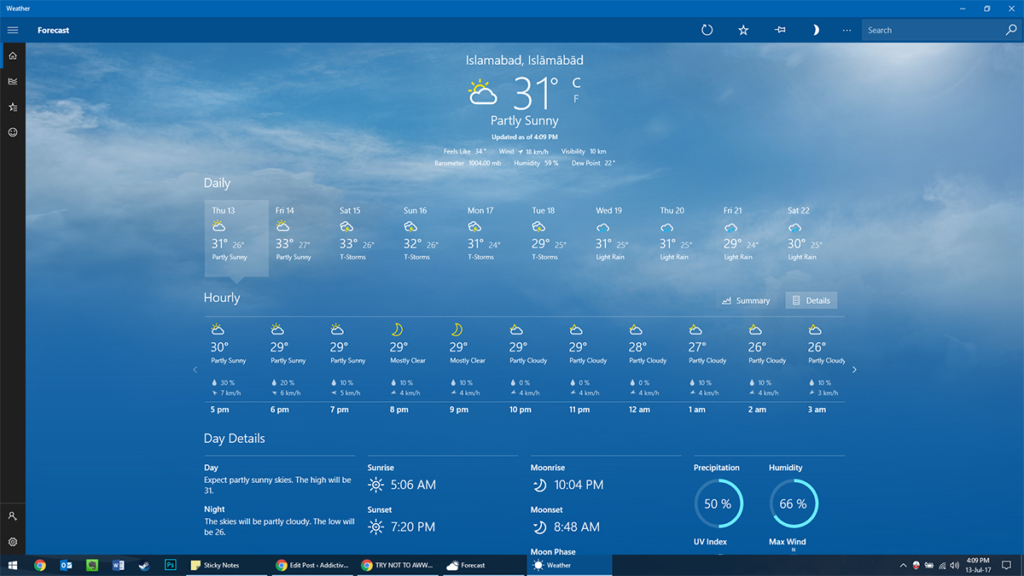Viewport: 1024px width, 576px height.
Task: Switch Hourly view to Summary
Action: click(x=747, y=300)
